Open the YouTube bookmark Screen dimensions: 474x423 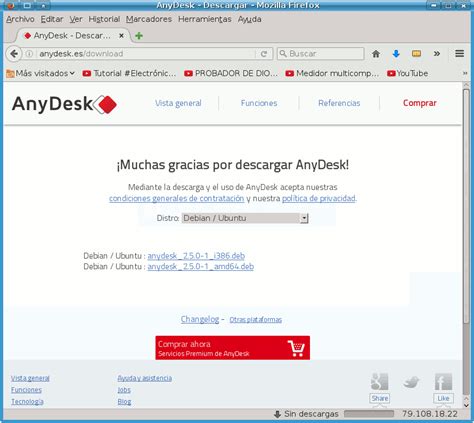click(407, 73)
